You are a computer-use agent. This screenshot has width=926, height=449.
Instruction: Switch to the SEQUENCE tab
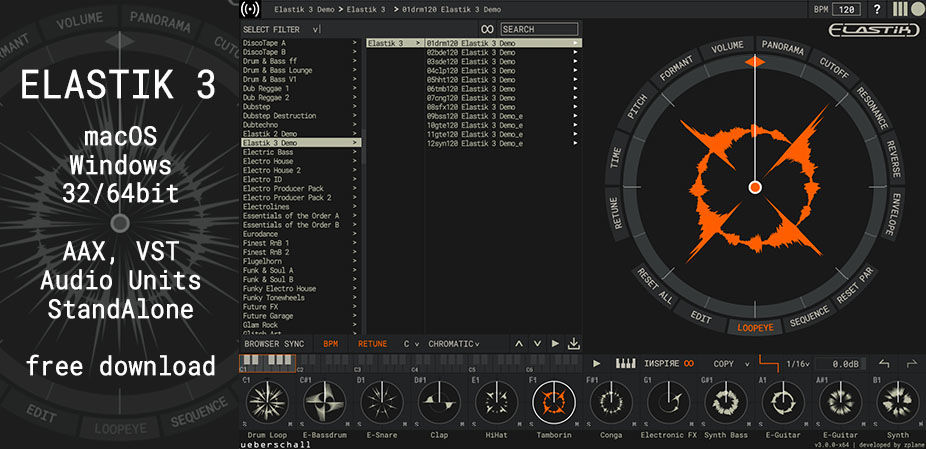tap(809, 318)
